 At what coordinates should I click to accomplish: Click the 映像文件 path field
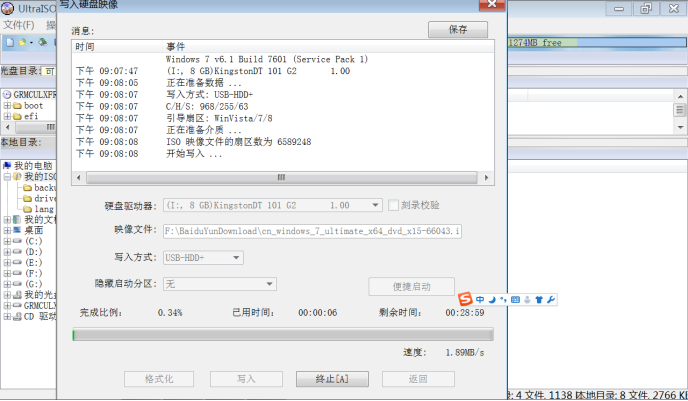pyautogui.click(x=312, y=231)
